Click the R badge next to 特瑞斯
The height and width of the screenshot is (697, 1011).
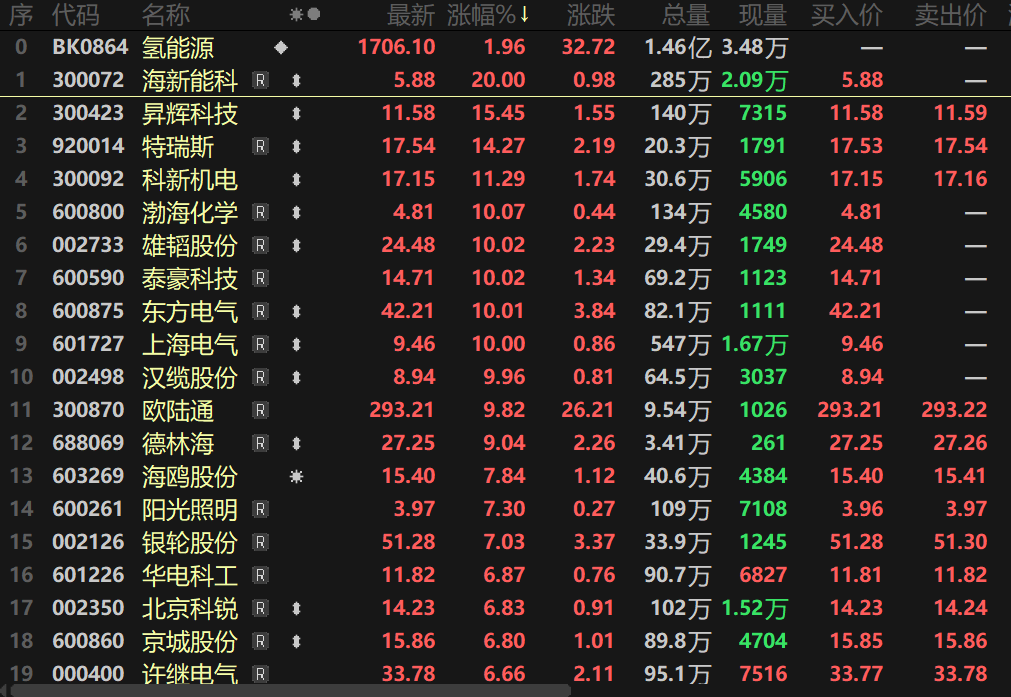point(260,146)
